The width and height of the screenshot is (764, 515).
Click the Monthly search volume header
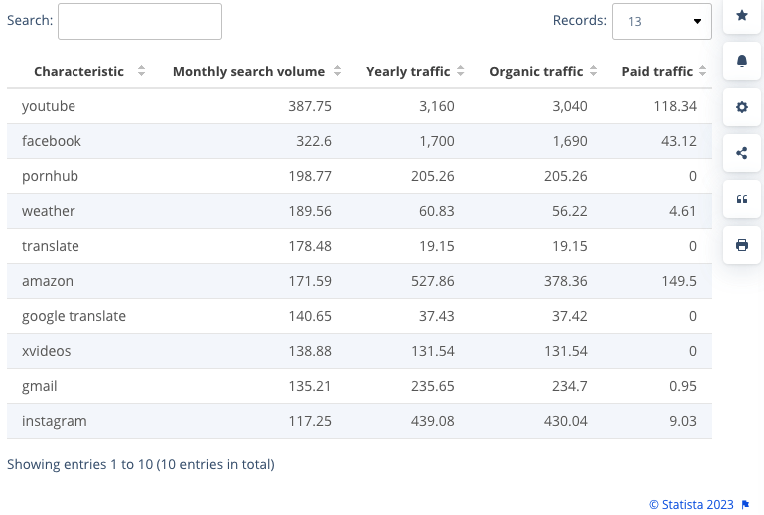[x=249, y=72]
